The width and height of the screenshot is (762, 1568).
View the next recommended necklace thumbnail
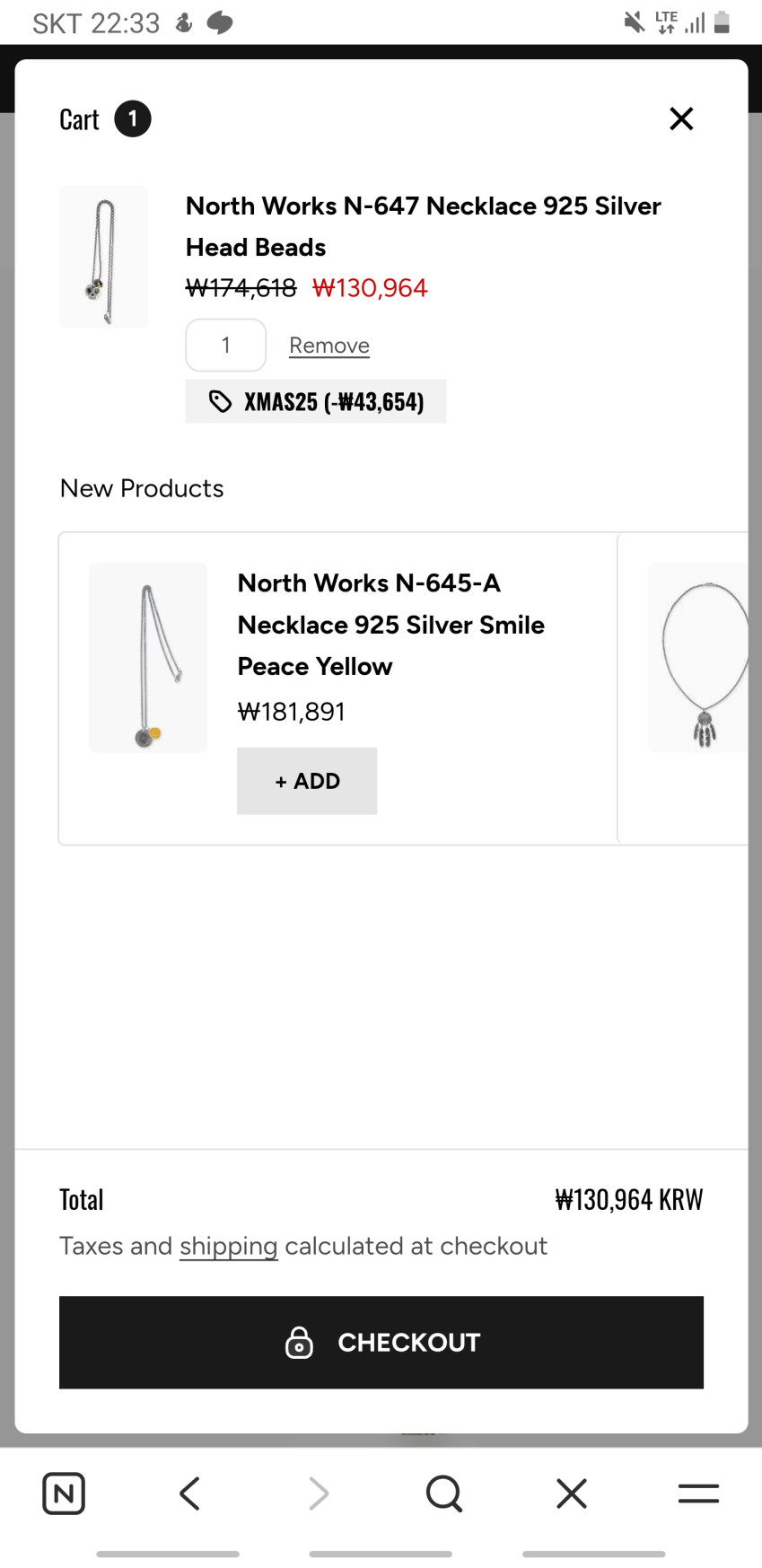700,658
